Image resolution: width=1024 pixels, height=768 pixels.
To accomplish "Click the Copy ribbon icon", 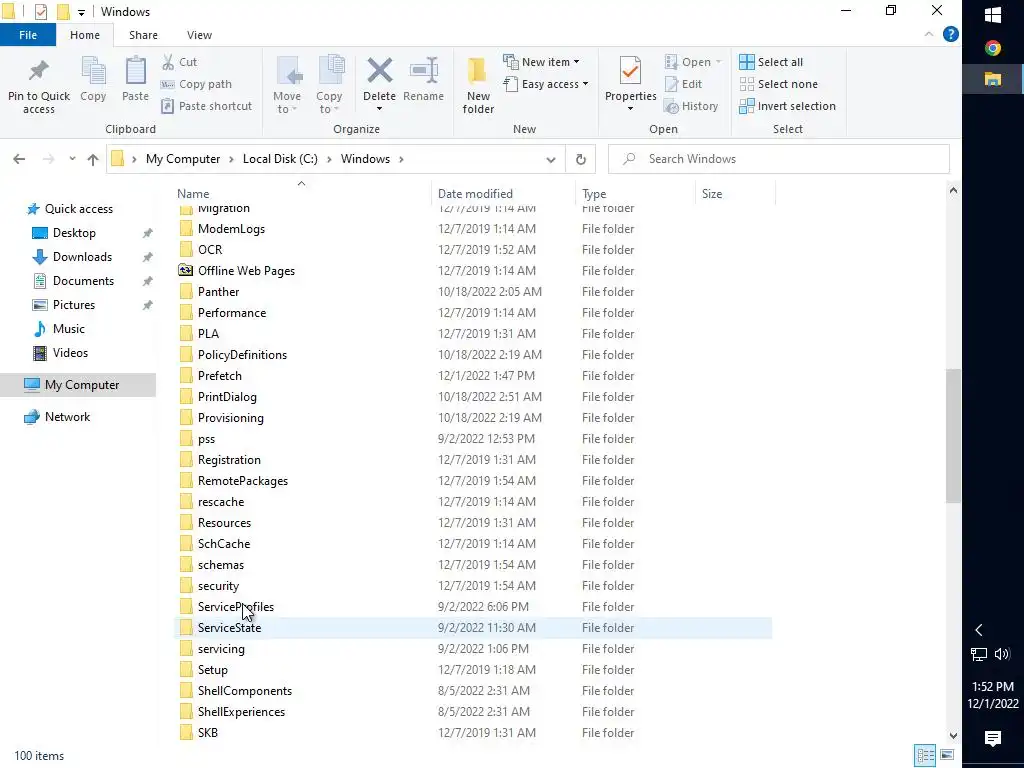I will pos(93,72).
